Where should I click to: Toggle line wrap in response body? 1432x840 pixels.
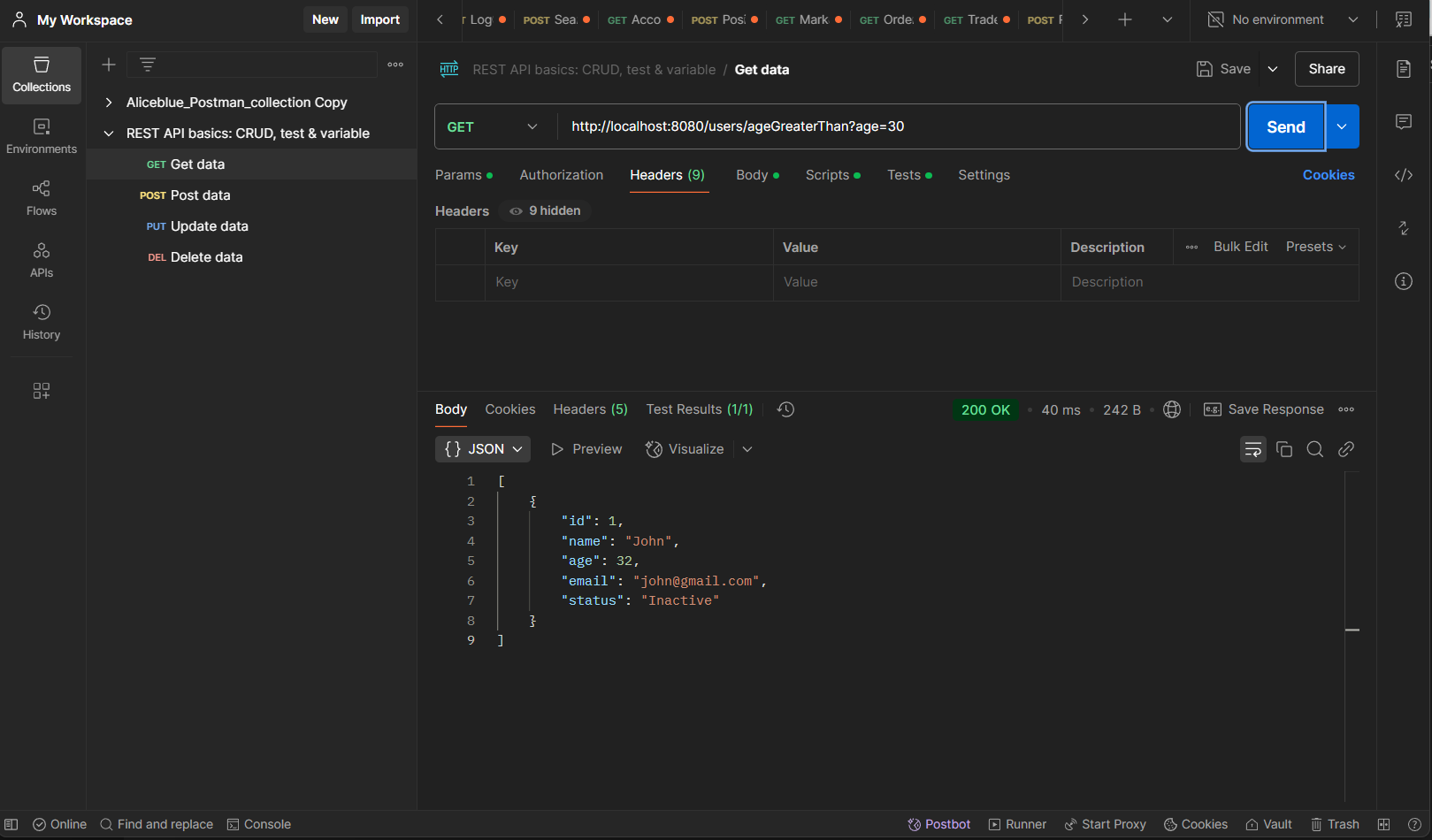tap(1253, 449)
